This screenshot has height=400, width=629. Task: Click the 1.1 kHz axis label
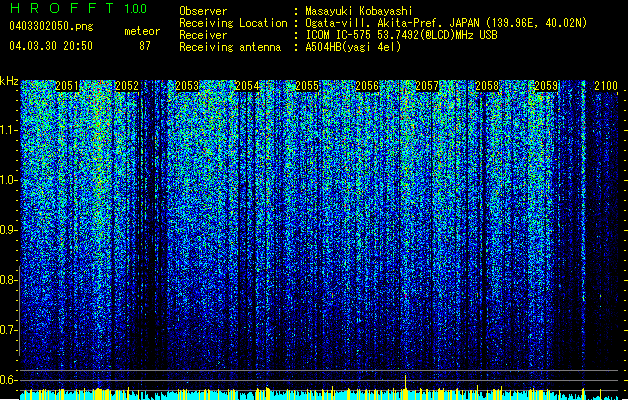coord(8,130)
